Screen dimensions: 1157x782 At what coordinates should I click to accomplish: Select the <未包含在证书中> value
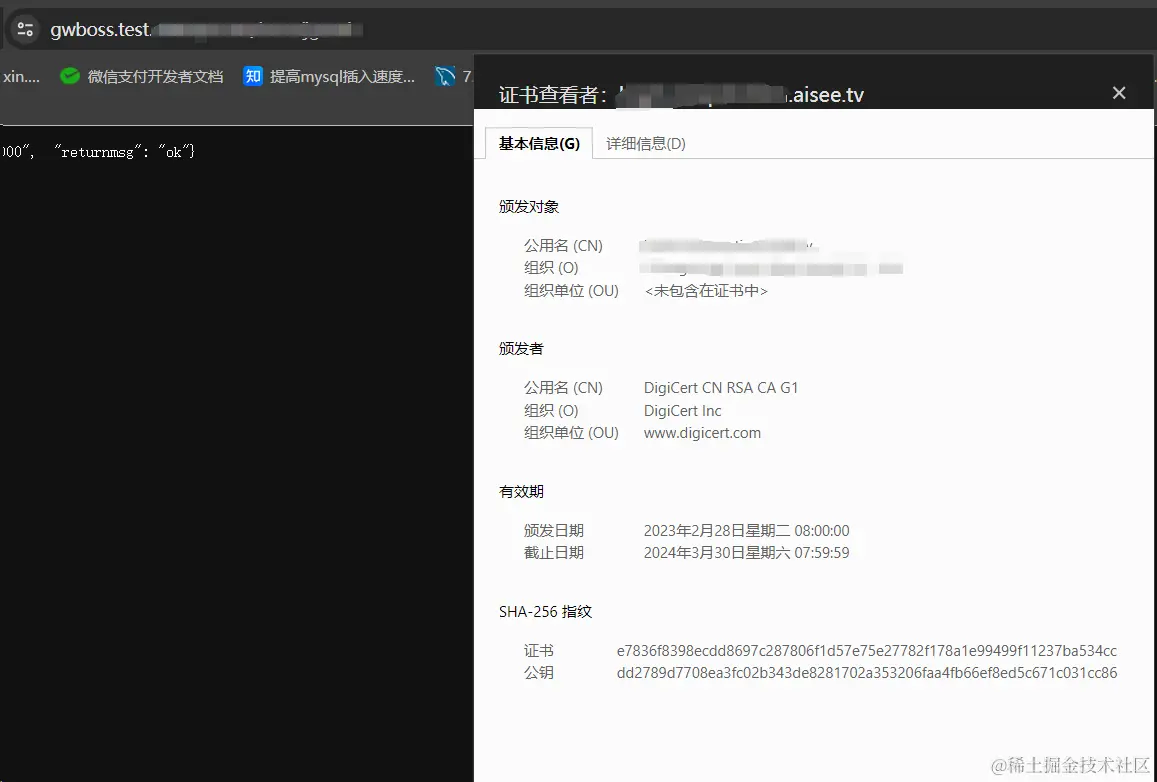[x=706, y=291]
